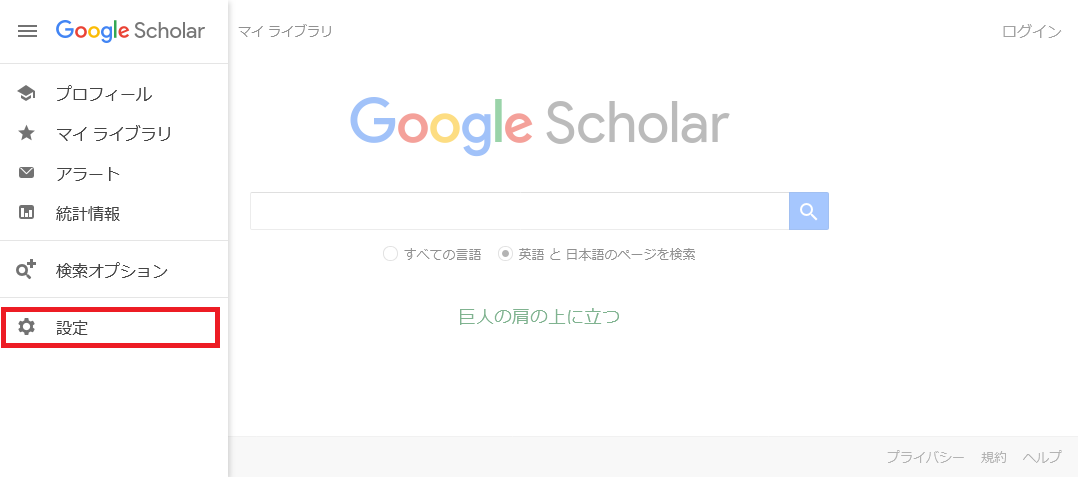Click the blue search magnifier button

(x=808, y=211)
